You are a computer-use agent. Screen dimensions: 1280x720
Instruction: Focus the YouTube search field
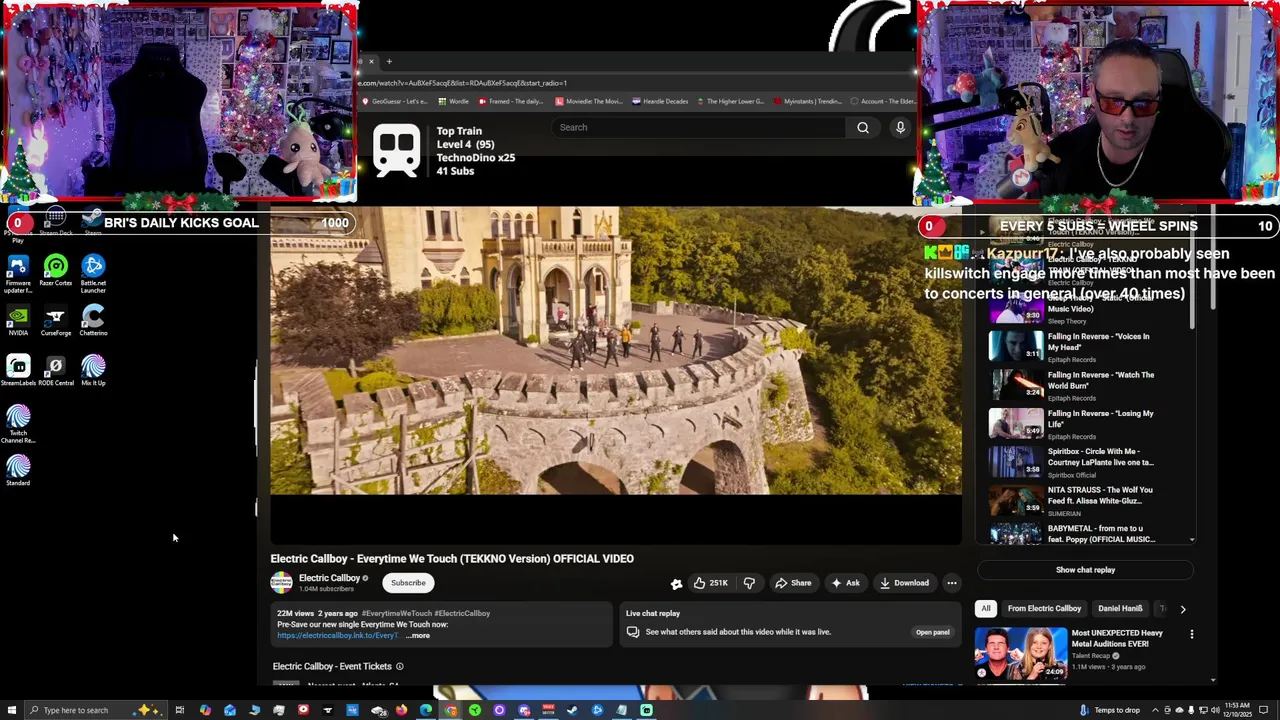(700, 128)
